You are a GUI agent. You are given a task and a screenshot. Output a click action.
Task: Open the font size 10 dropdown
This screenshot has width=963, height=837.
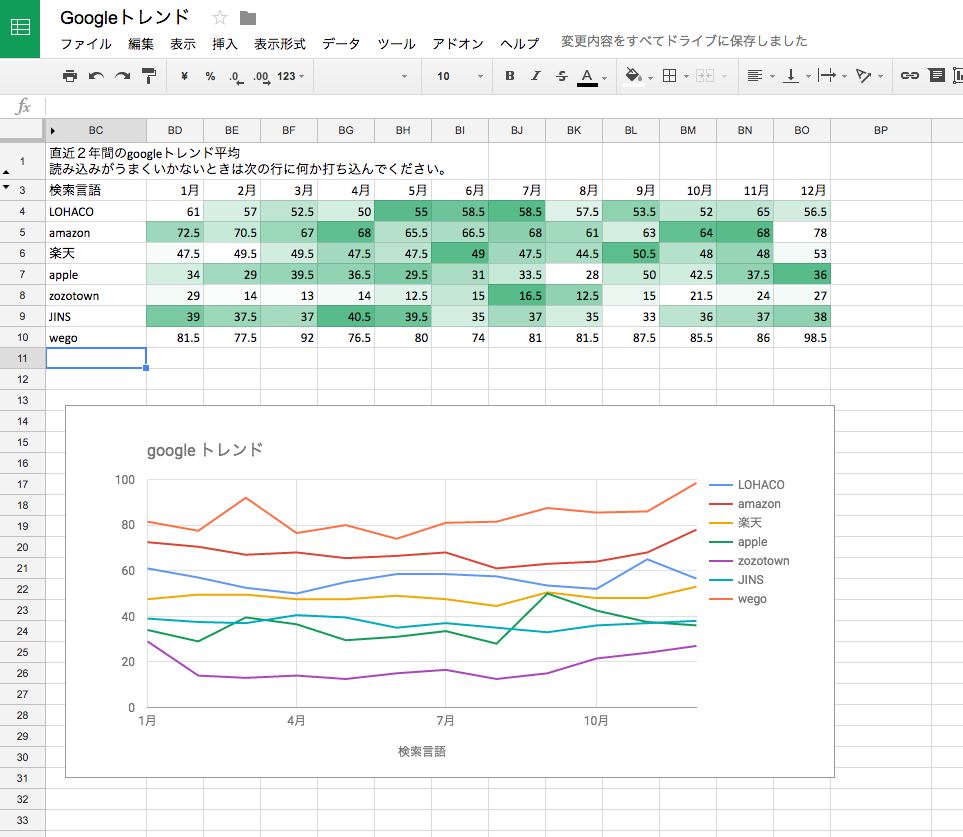click(x=460, y=76)
